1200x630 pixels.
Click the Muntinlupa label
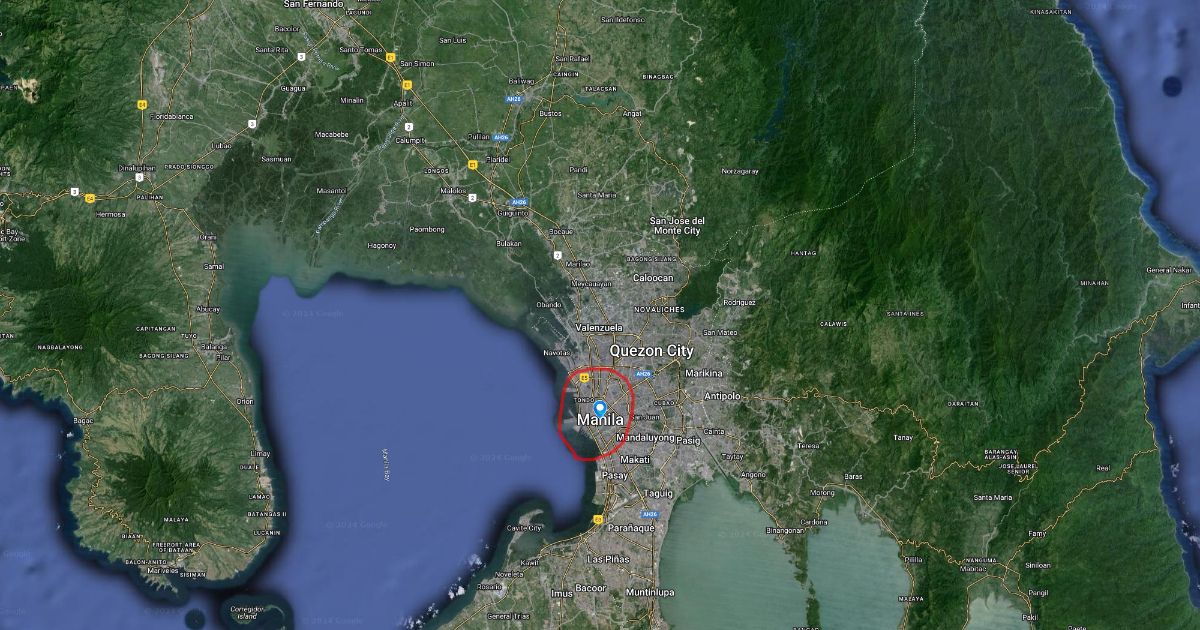(x=651, y=592)
